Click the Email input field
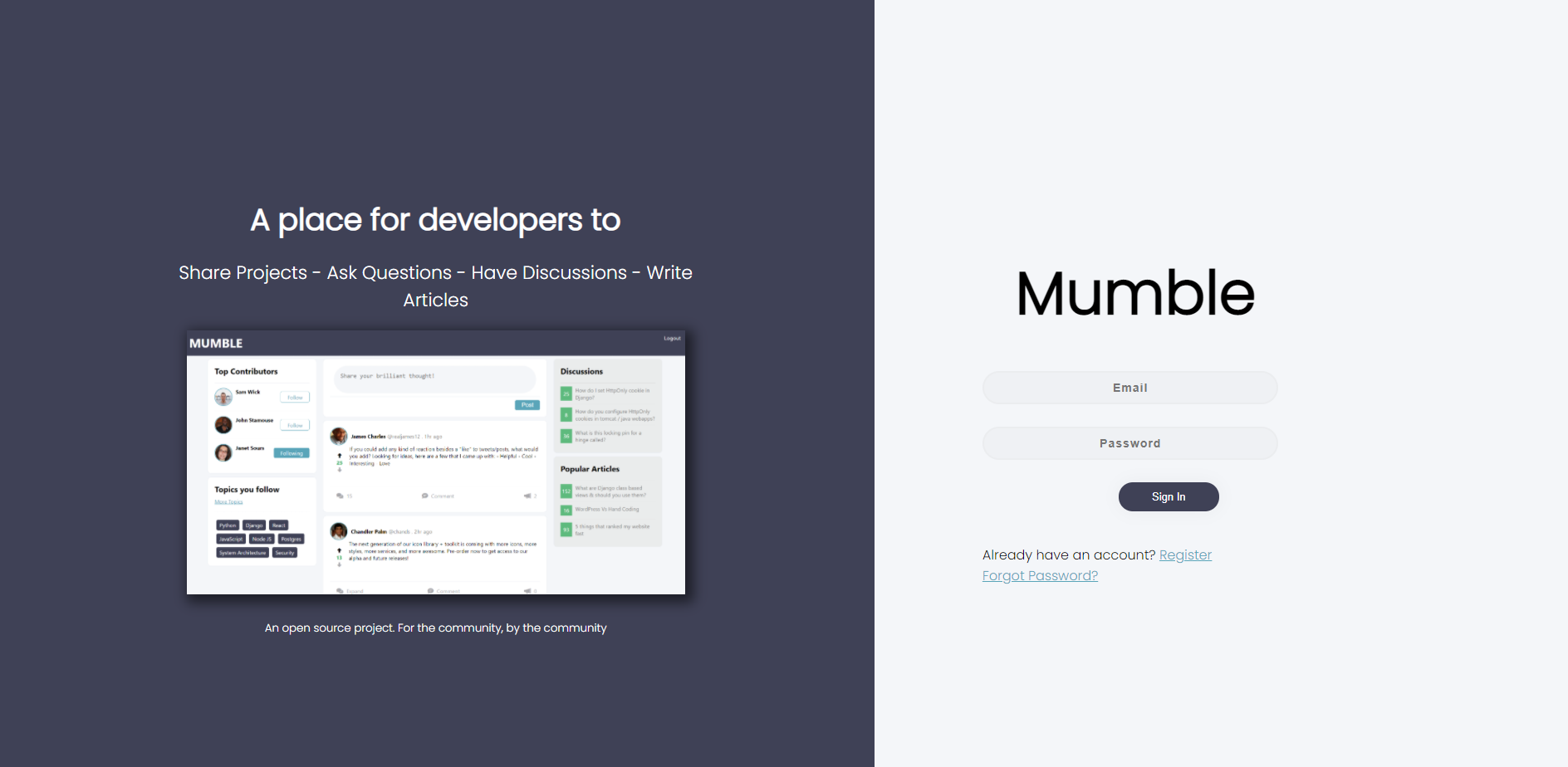Image resolution: width=1568 pixels, height=767 pixels. coord(1129,388)
